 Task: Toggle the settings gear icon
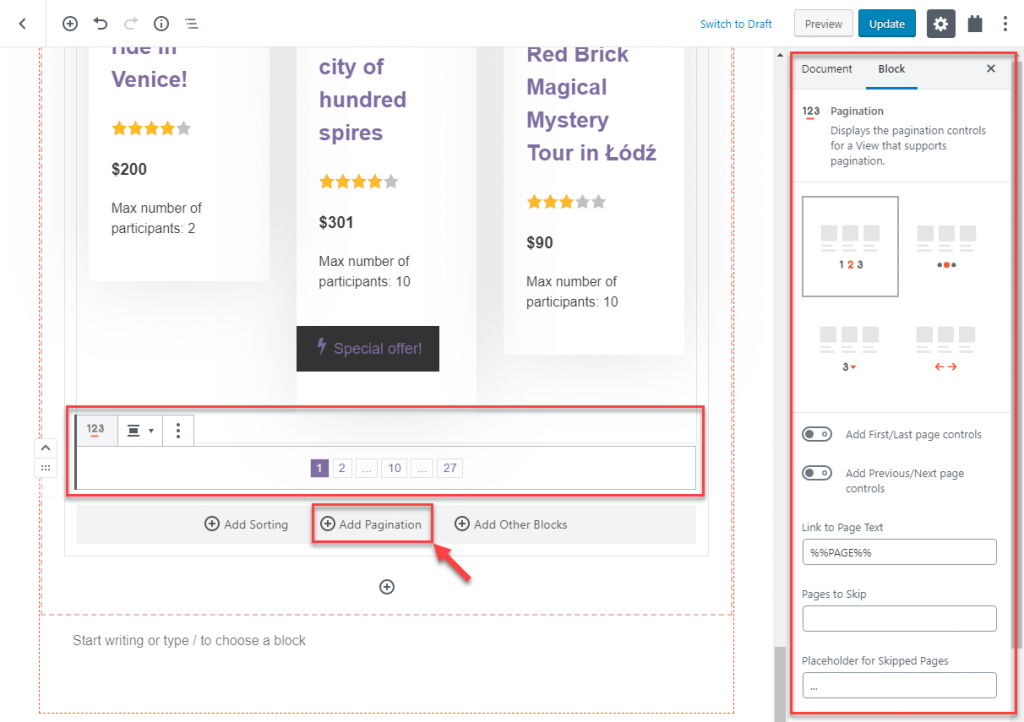coord(940,24)
